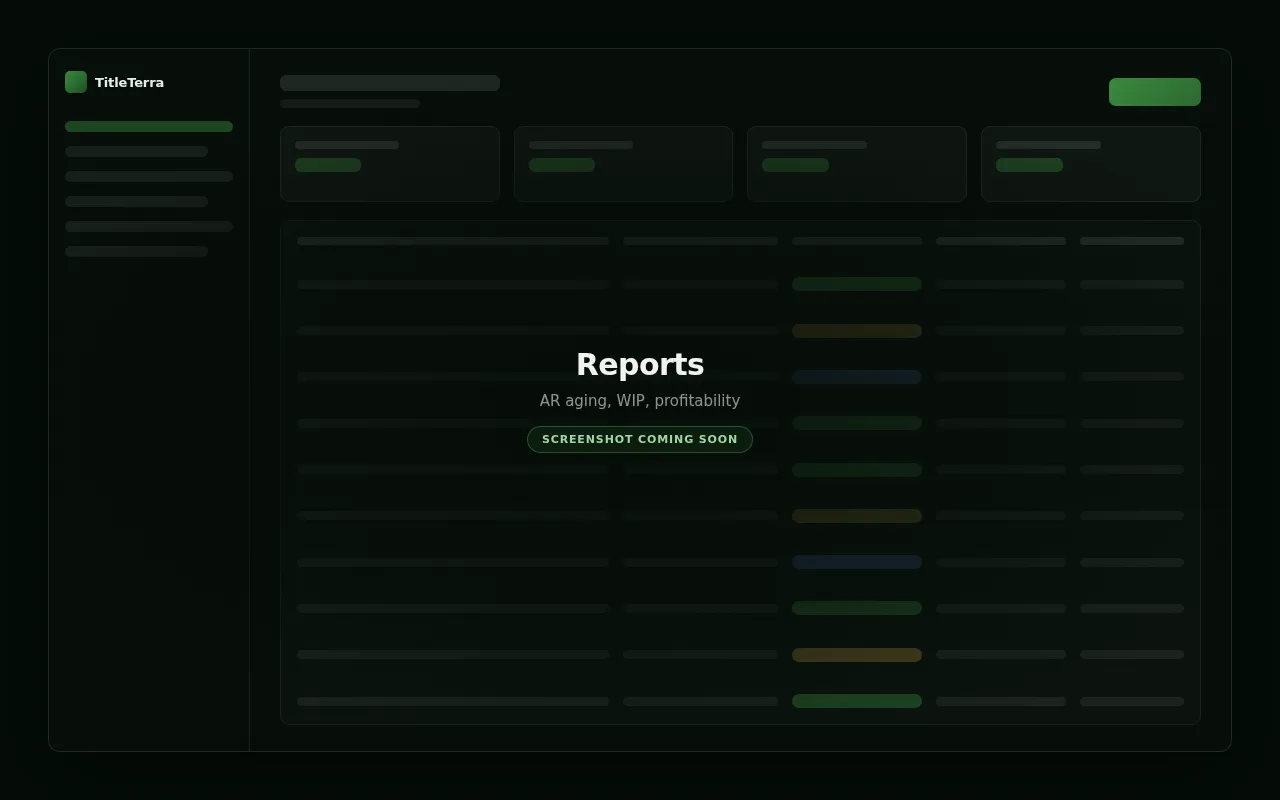Viewport: 1280px width, 800px height.
Task: Select the highlighted green sidebar item
Action: point(149,127)
